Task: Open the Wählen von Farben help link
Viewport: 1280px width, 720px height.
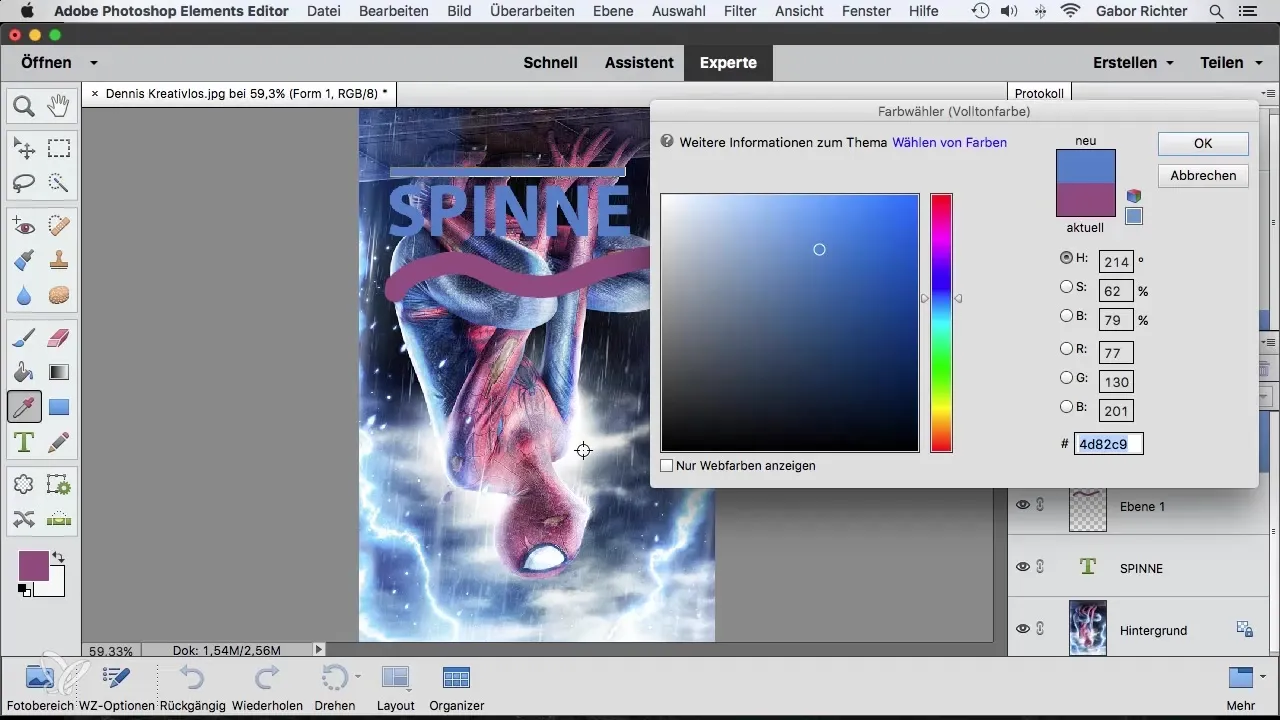Action: coord(949,142)
